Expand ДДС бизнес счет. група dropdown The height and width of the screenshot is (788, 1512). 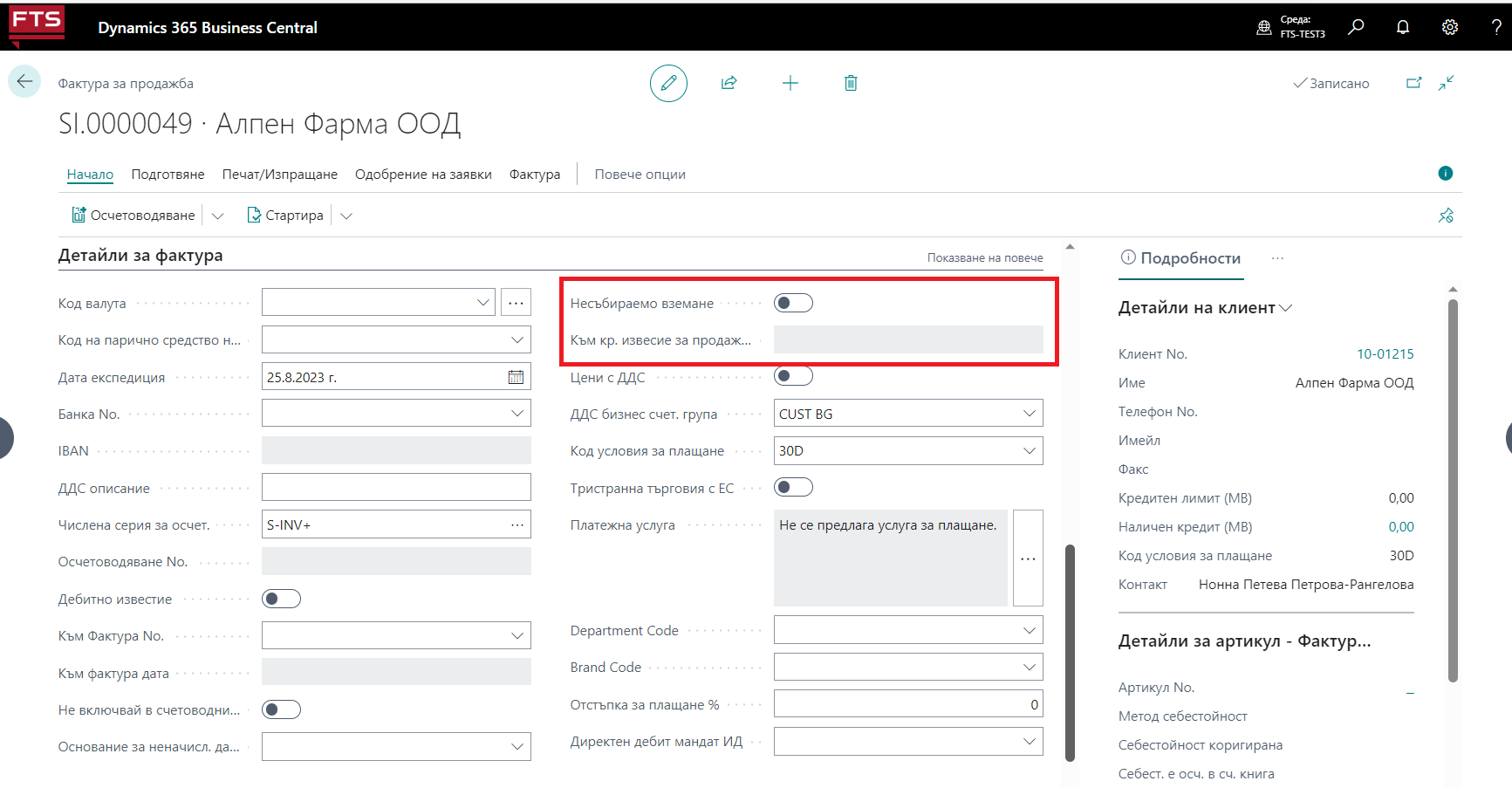[1030, 414]
